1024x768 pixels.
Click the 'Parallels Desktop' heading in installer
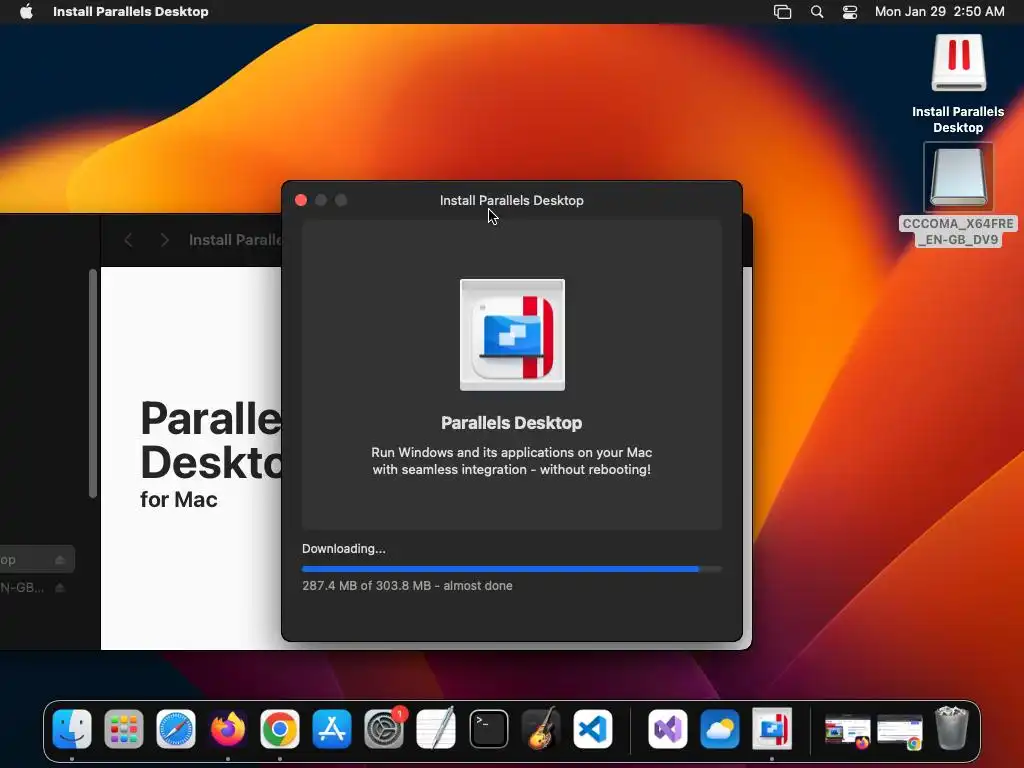click(x=511, y=423)
